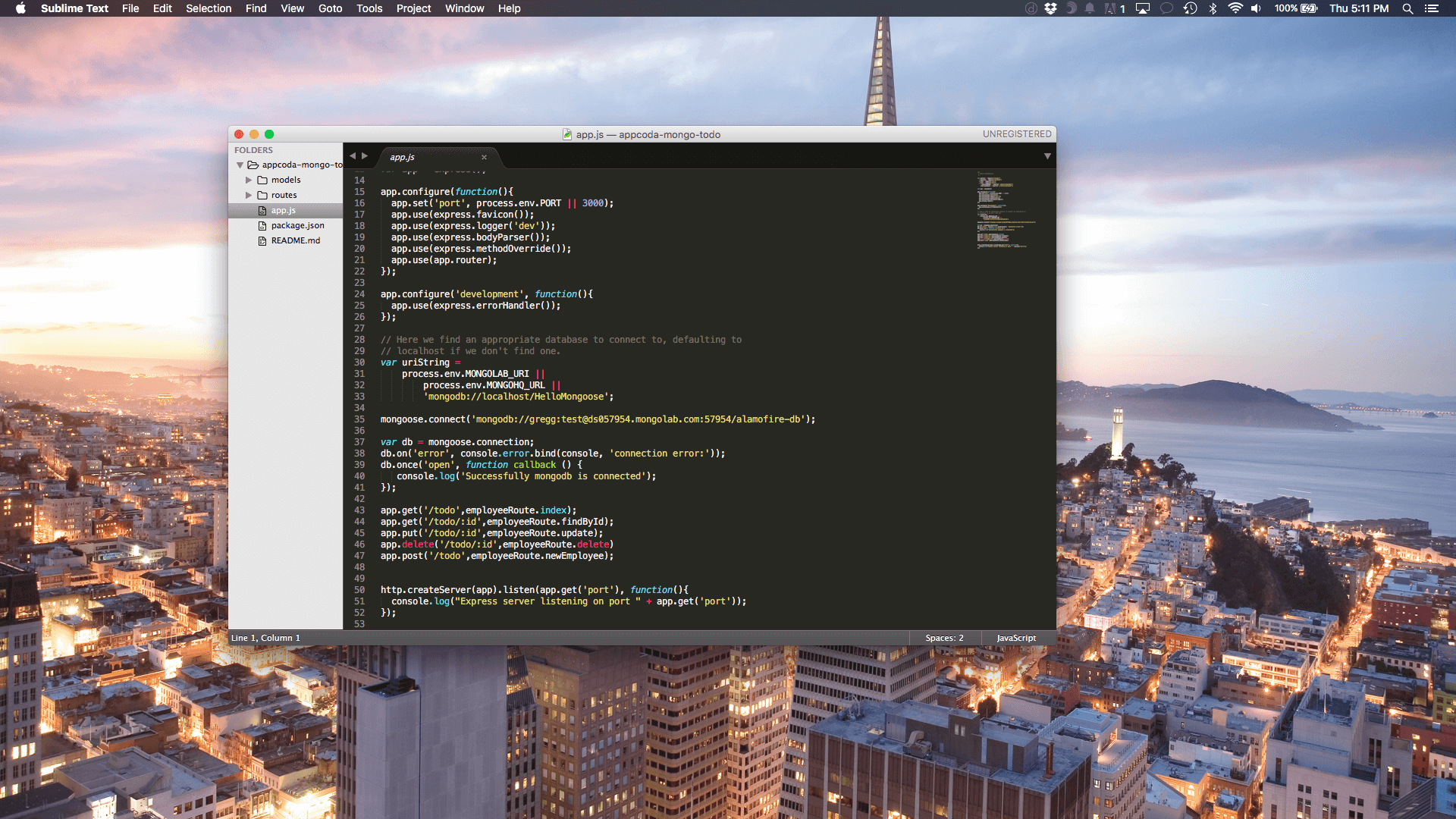Screen dimensions: 1456x819
Task: Click the Spaces: 2 indentation setting
Action: [944, 638]
